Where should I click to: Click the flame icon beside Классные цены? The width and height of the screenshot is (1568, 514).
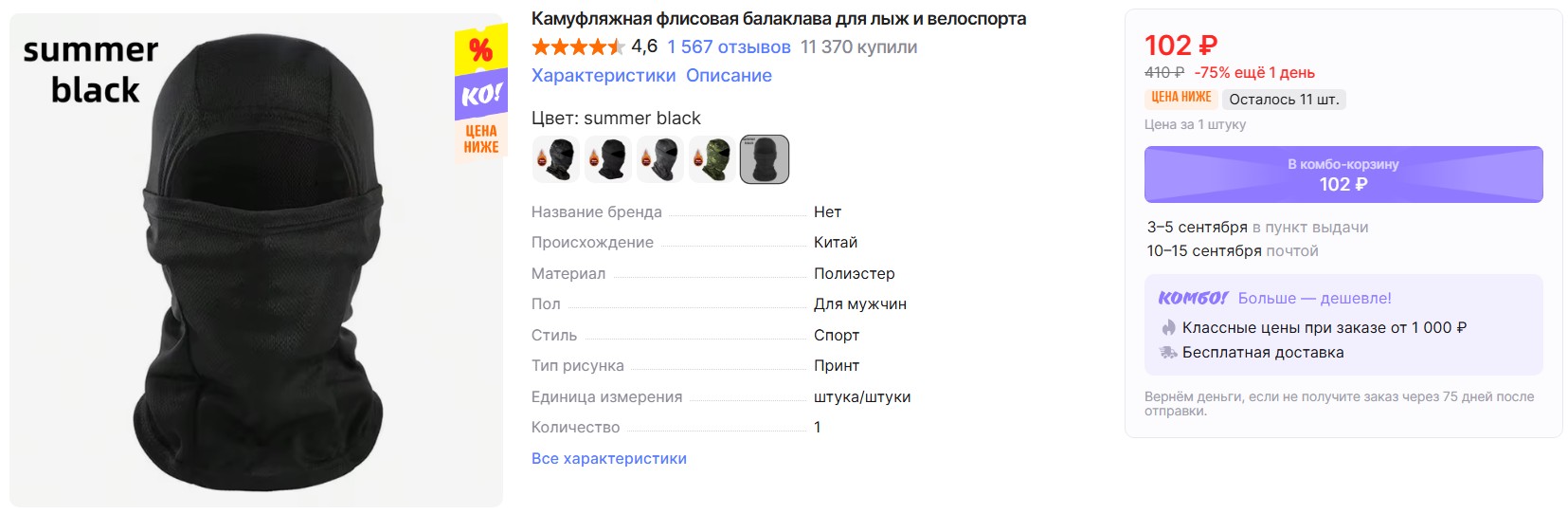pyautogui.click(x=1168, y=327)
